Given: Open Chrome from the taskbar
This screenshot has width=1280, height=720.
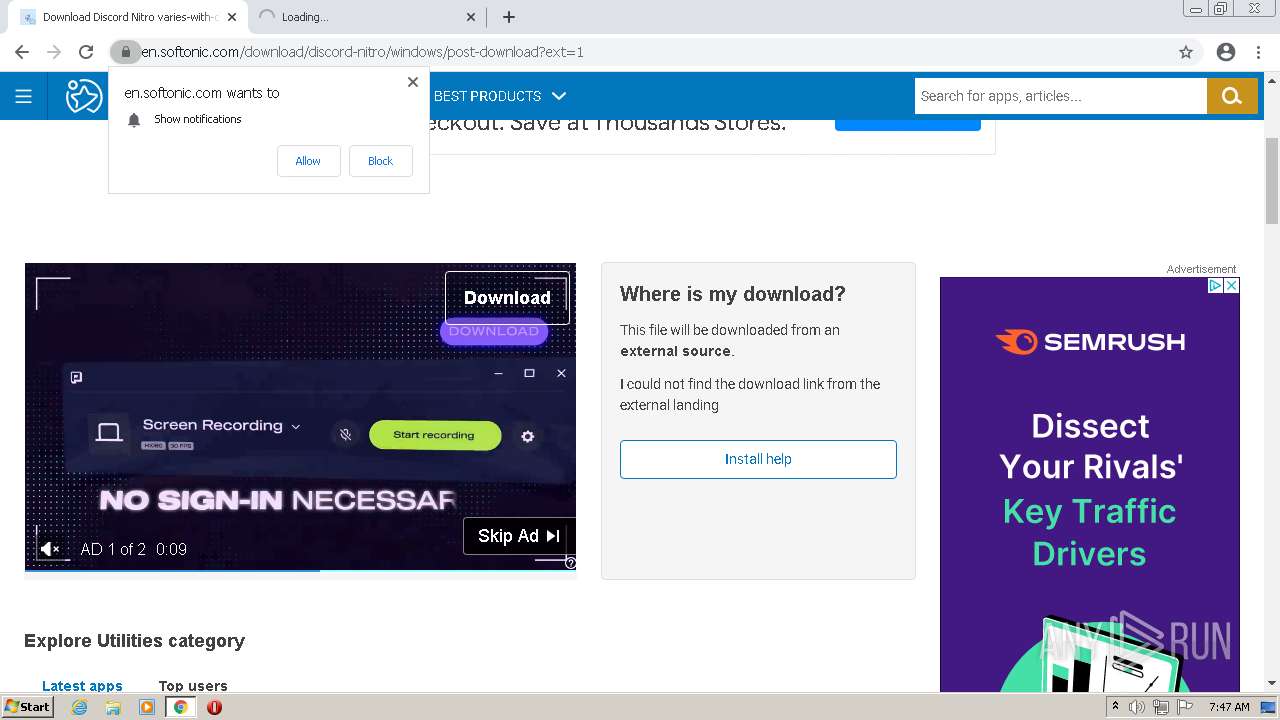Looking at the screenshot, I should [x=181, y=707].
